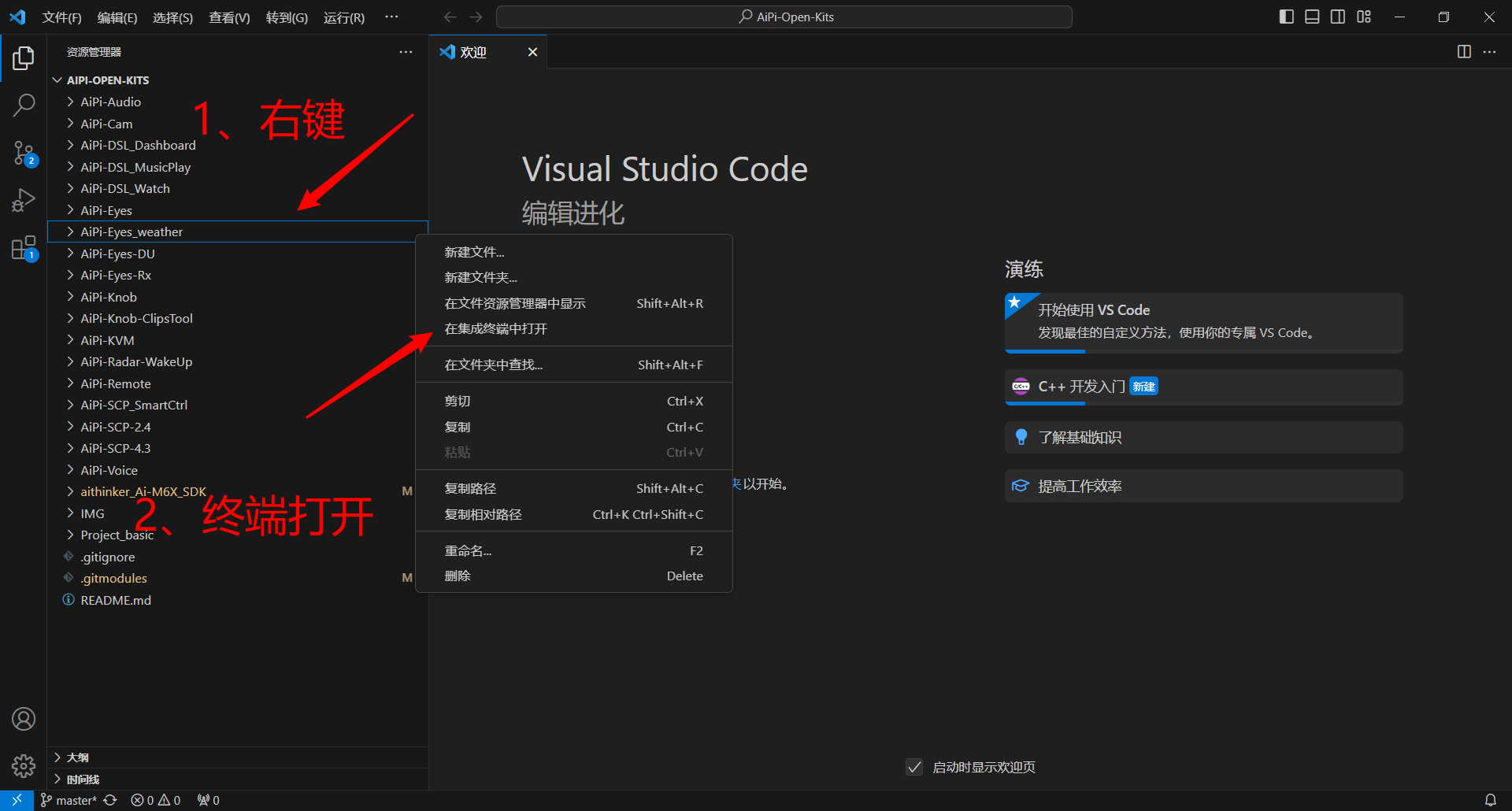1512x811 pixels.
Task: Choose 复制 from context menu
Action: point(574,427)
